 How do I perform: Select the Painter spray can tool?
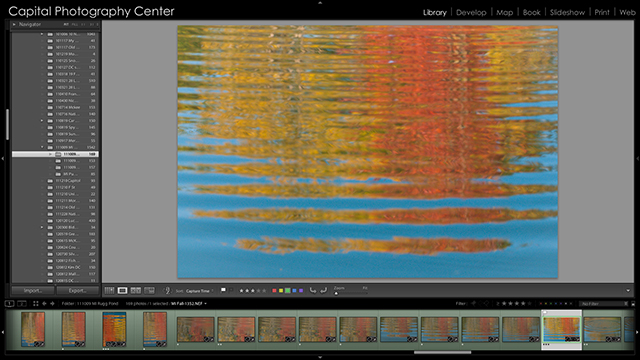point(167,291)
